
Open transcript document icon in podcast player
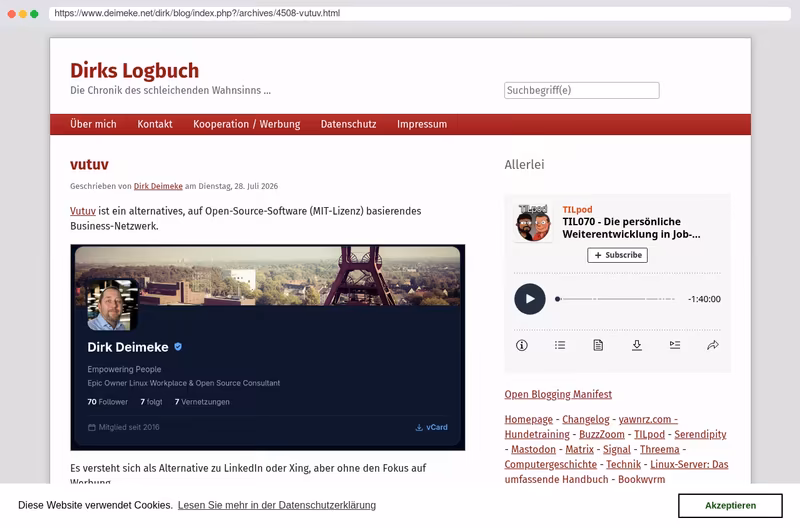[x=598, y=345]
